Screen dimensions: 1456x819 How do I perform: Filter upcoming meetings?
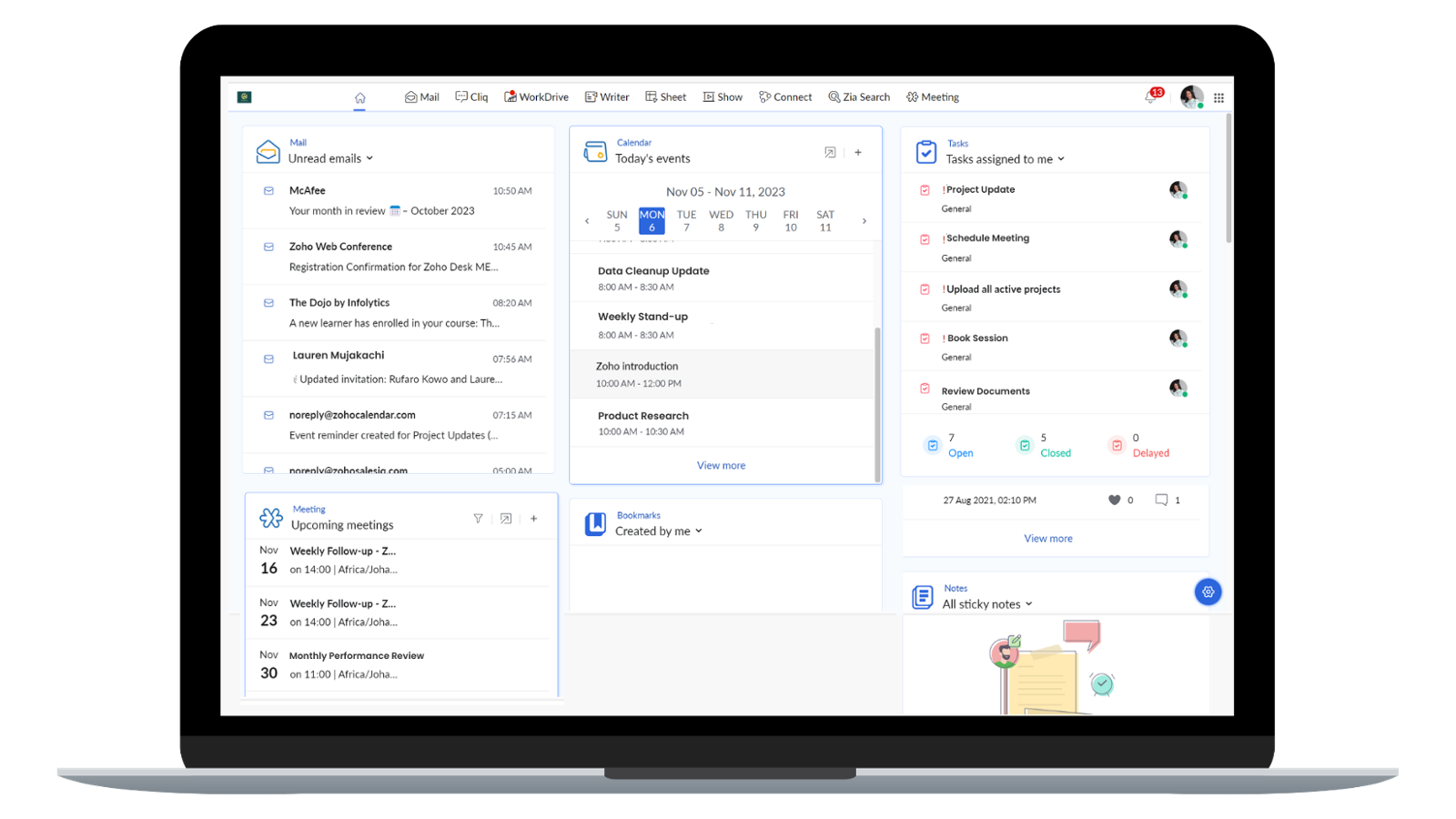(478, 519)
